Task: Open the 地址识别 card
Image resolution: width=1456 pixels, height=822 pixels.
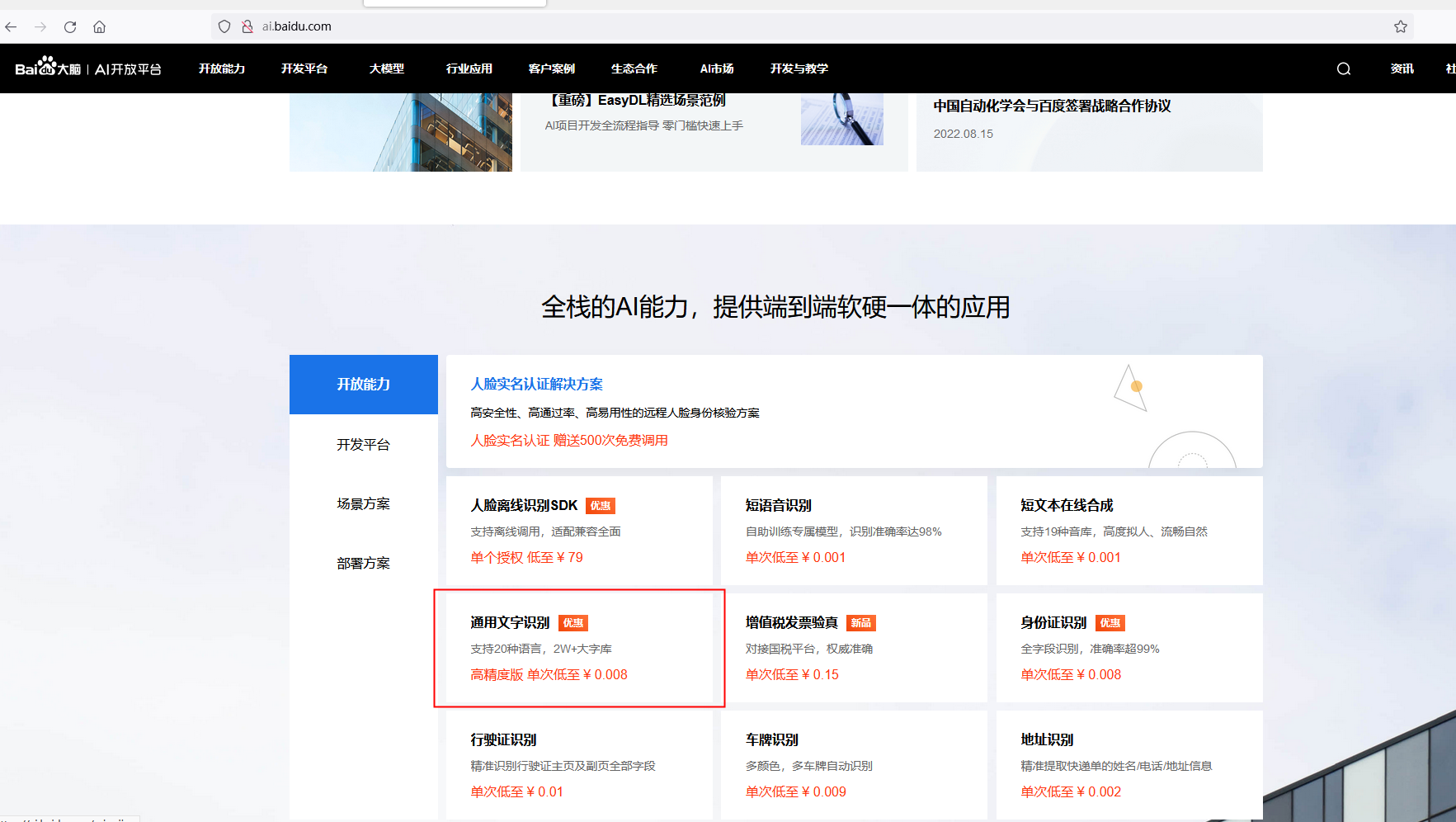Action: click(1129, 765)
